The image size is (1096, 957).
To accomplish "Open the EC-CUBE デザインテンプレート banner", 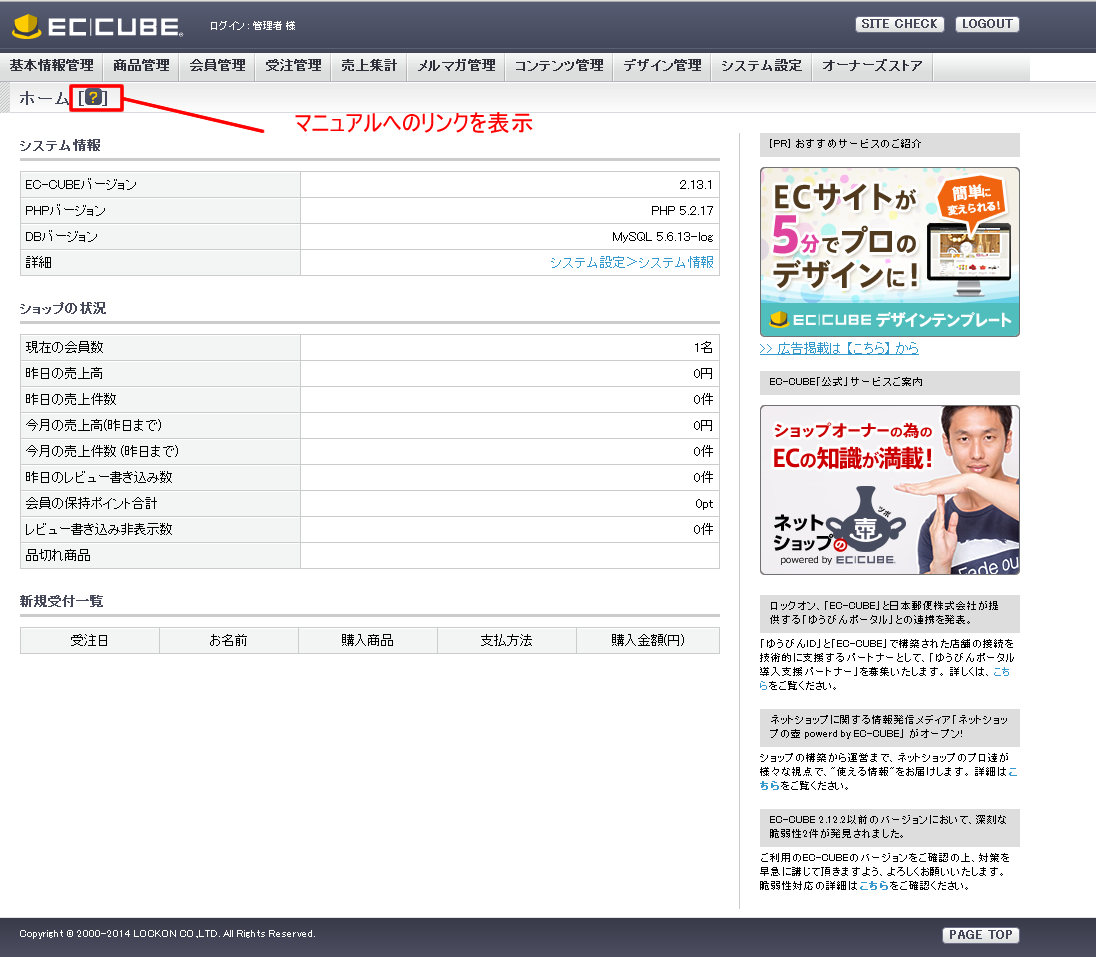I will click(890, 252).
